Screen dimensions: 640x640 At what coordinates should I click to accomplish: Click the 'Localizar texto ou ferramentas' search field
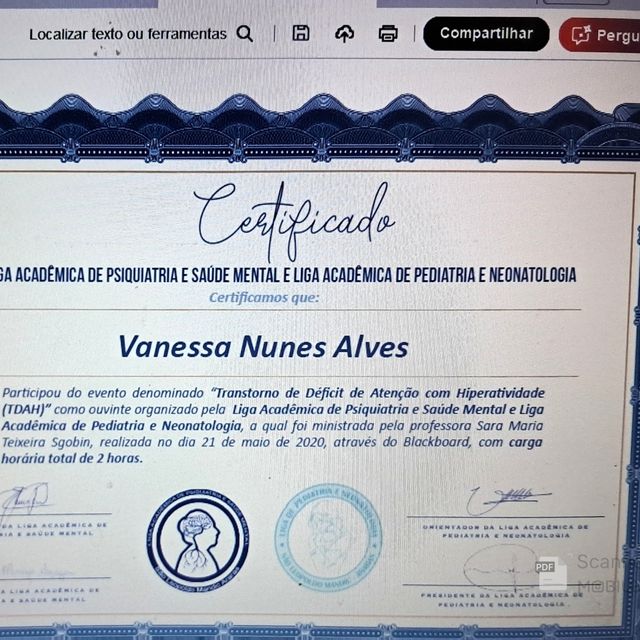coord(128,34)
